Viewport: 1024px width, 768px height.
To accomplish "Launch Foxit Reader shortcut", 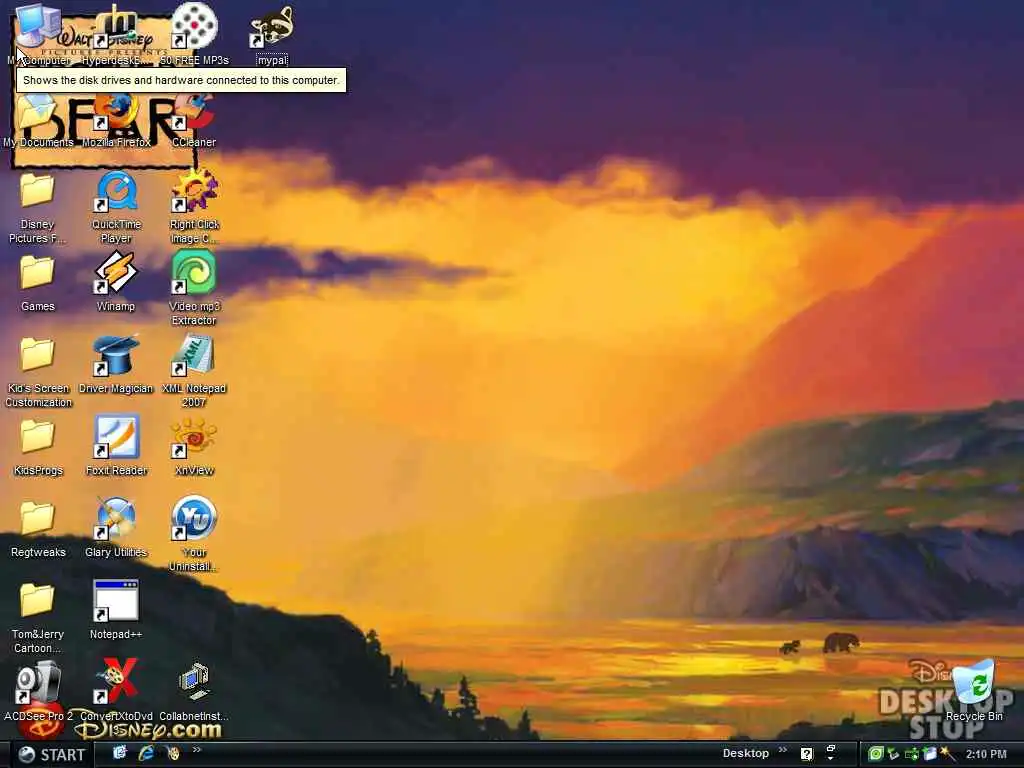I will click(116, 445).
